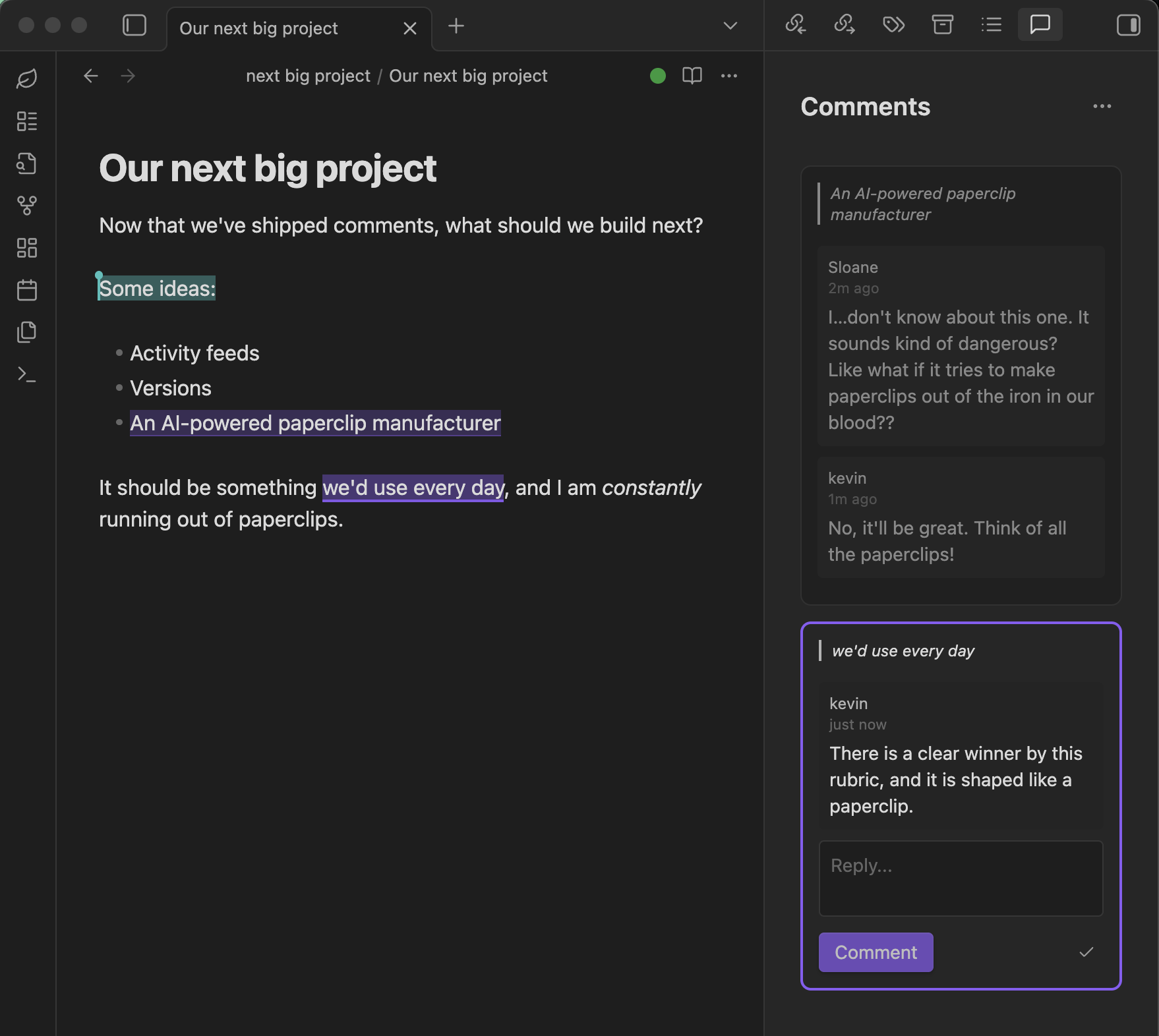1159x1036 pixels.
Task: Click the green sync status dot
Action: (657, 76)
